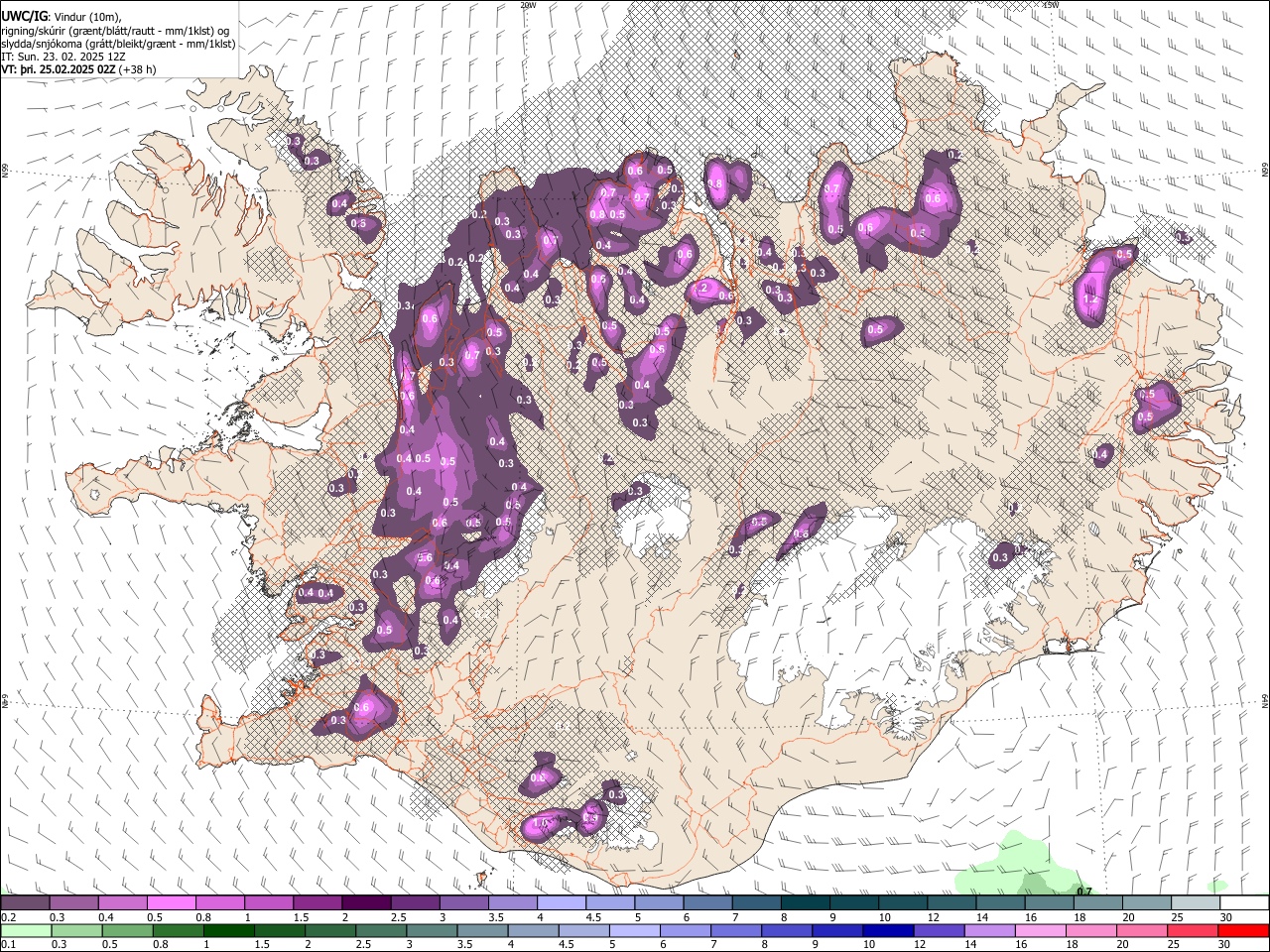Click the 'UWC/IG: Vindur (10m),' title text
This screenshot has height=952, width=1270.
click(x=60, y=17)
